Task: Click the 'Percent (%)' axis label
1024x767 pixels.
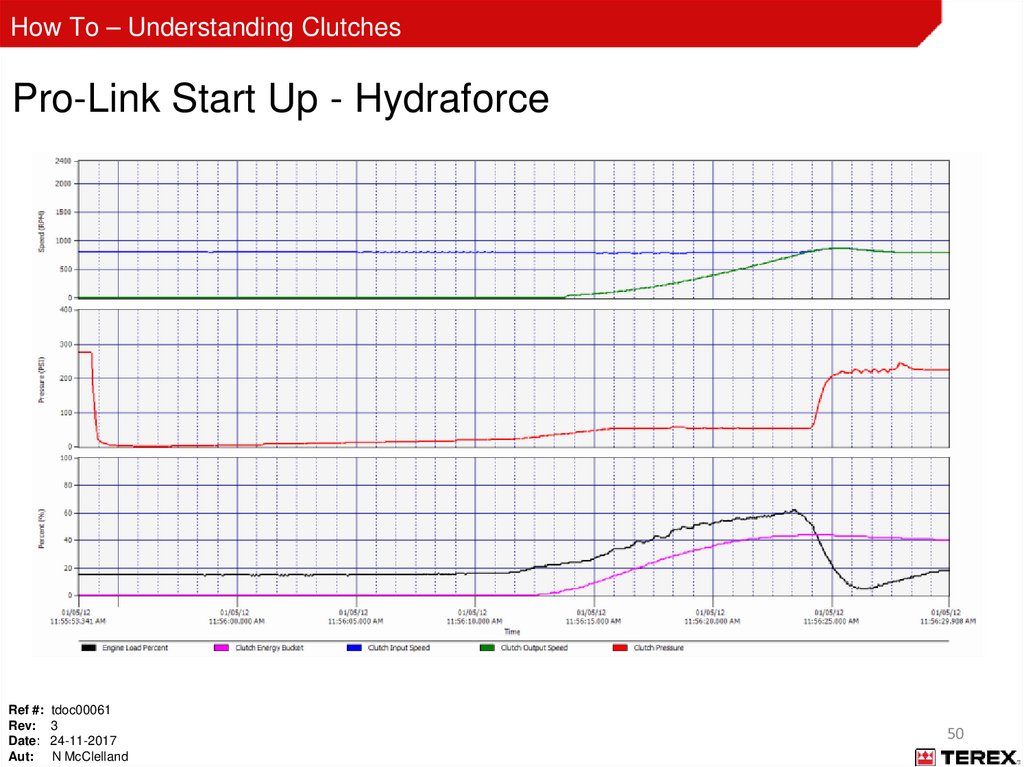Action: point(41,528)
